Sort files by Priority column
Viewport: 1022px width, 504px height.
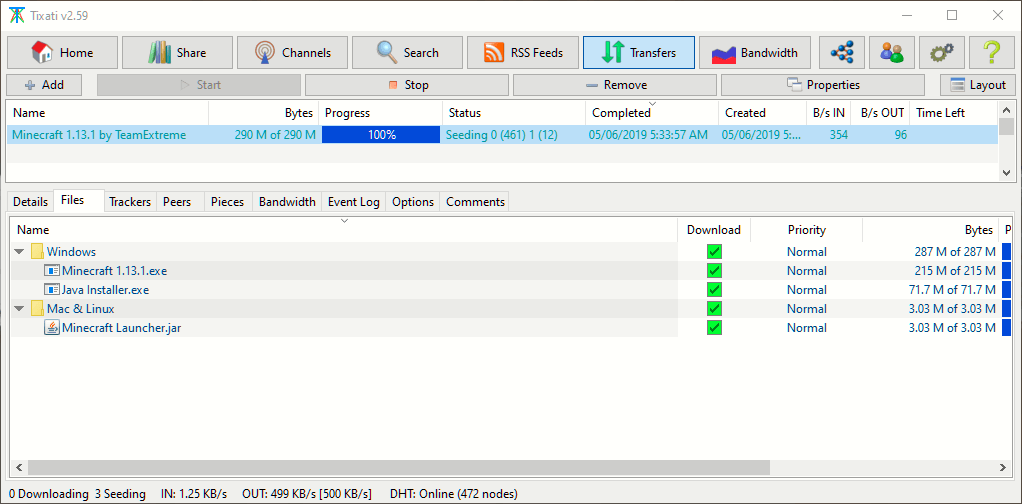tap(806, 230)
